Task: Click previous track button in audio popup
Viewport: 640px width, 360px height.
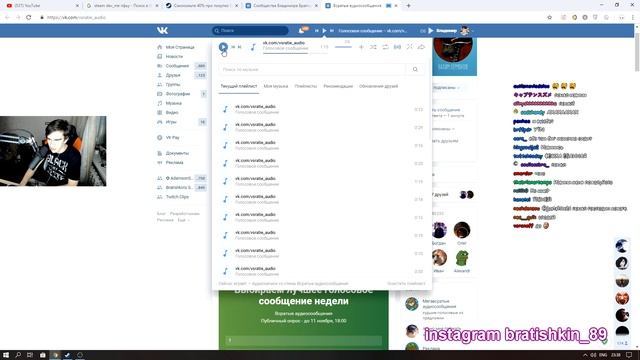Action: tap(233, 47)
